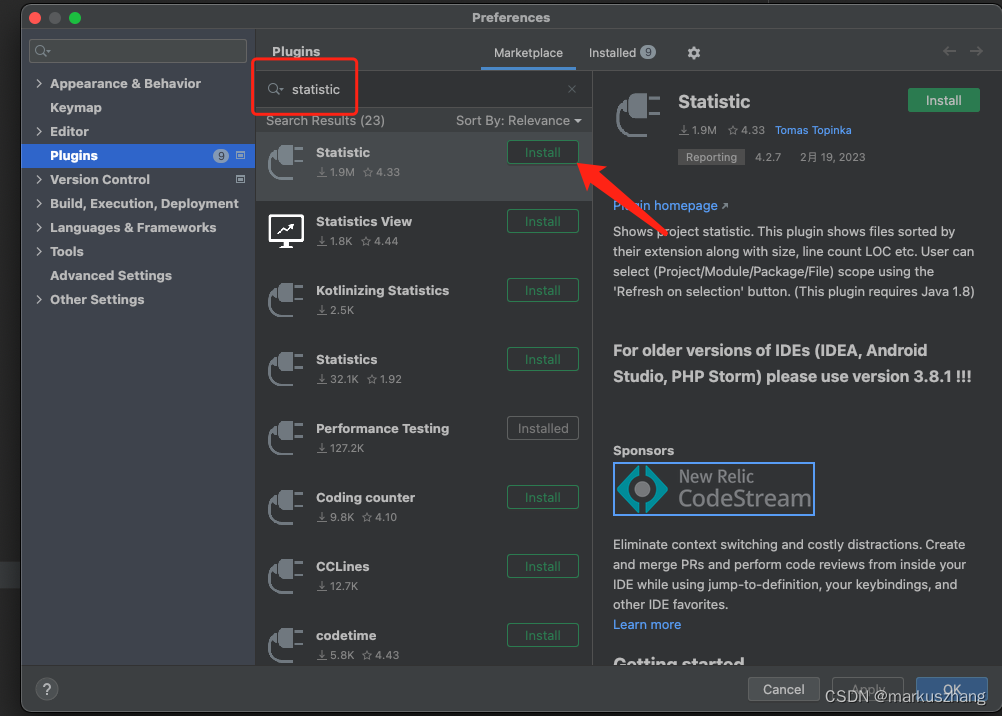Select the Statistics View result row title
This screenshot has height=716, width=1002.
(364, 222)
